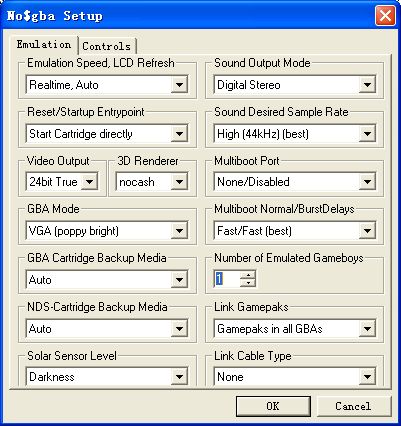Confirm settings with OK button
This screenshot has height=426, width=401.
click(x=273, y=406)
